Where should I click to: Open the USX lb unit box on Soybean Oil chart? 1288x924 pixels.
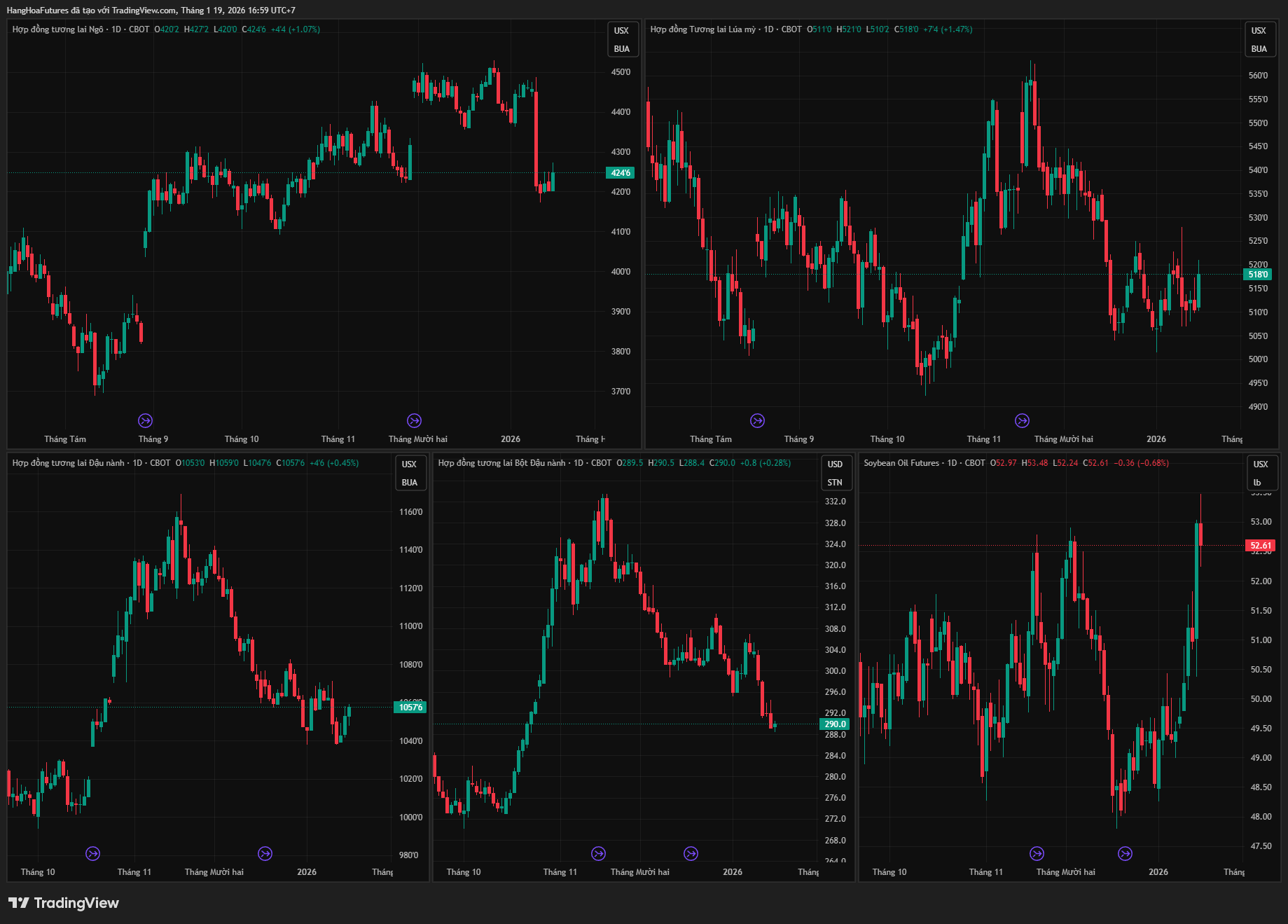point(1260,473)
